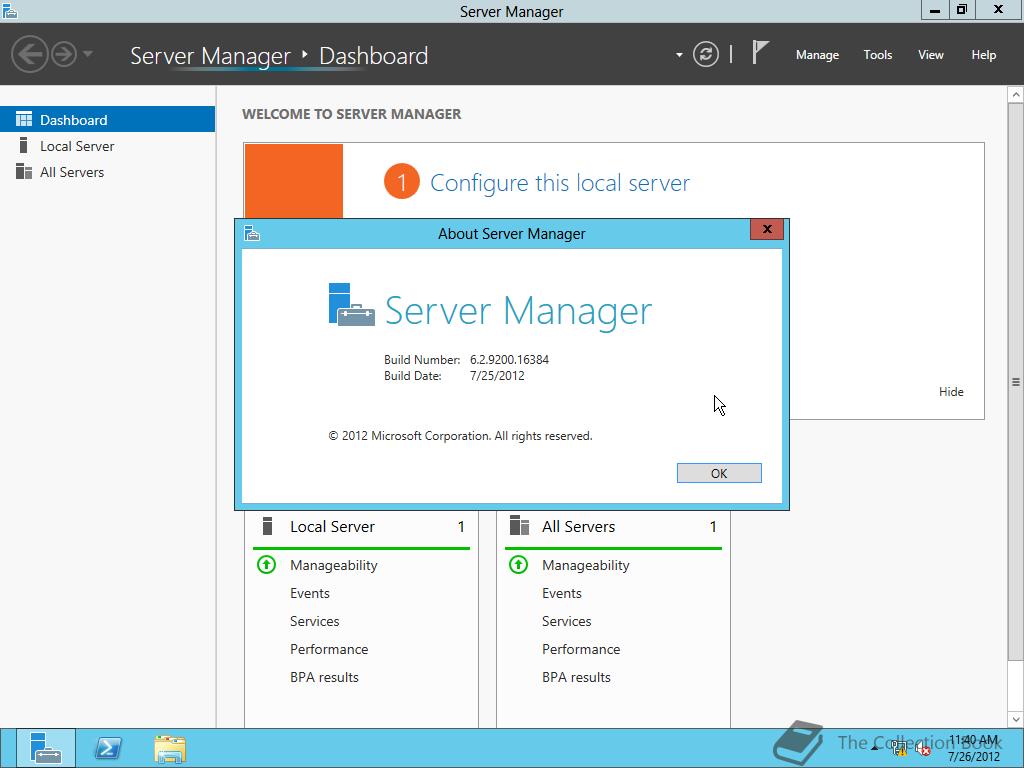Open the notifications flag
Image resolution: width=1024 pixels, height=768 pixels.
point(760,52)
